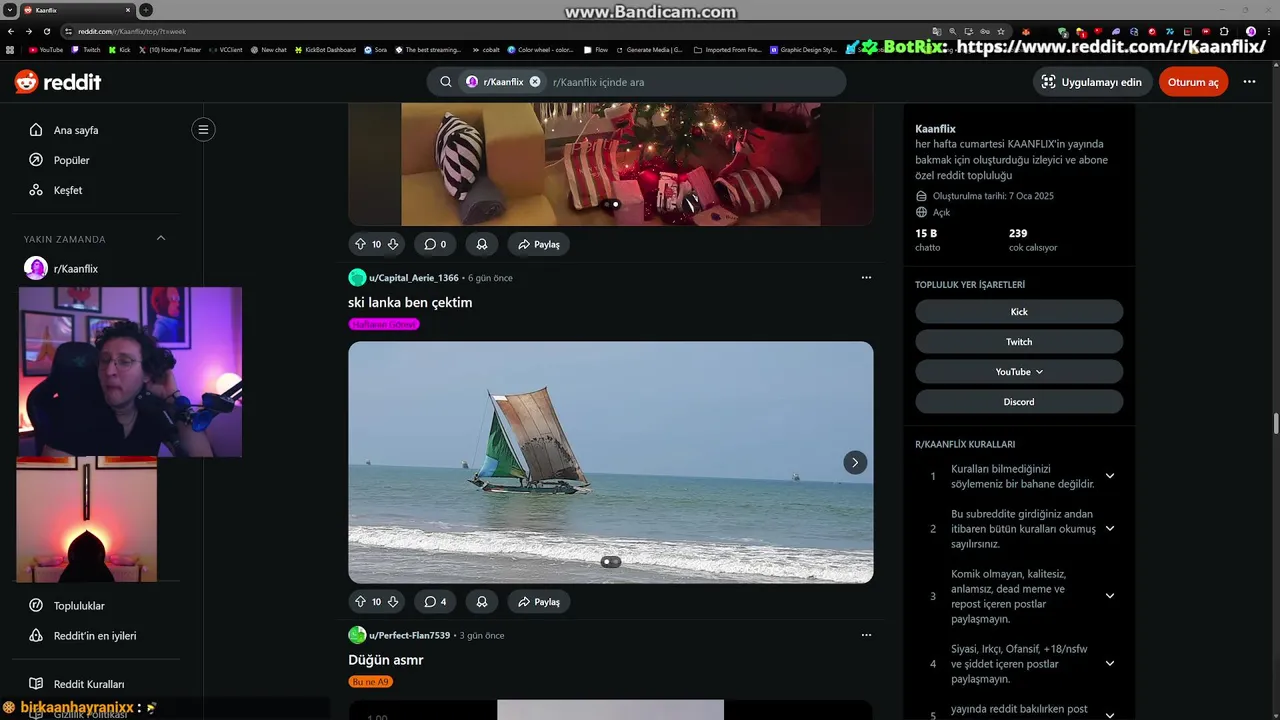Click reddit.com address bar URL
Image resolution: width=1280 pixels, height=720 pixels.
132,32
